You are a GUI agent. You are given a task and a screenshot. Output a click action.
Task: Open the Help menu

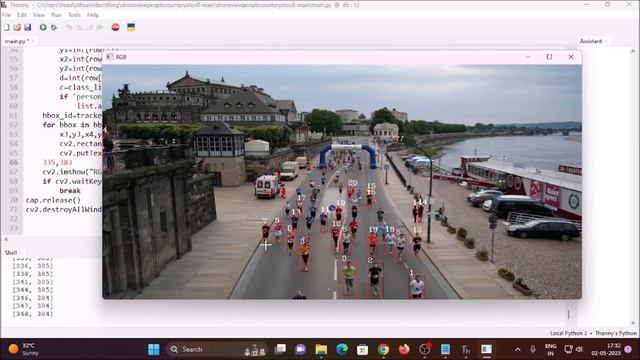pyautogui.click(x=93, y=15)
